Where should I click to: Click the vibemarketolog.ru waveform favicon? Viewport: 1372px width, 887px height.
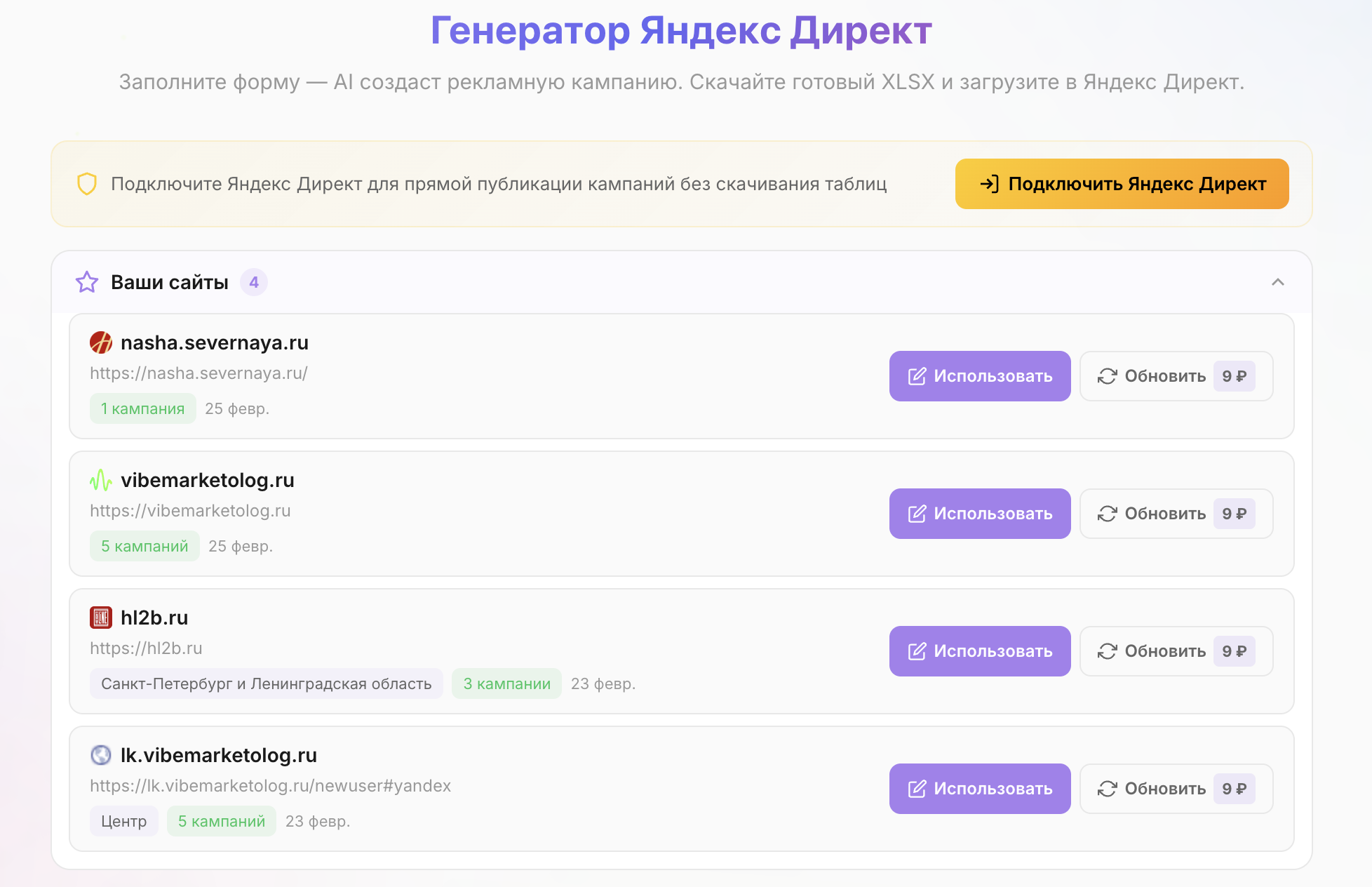click(101, 480)
